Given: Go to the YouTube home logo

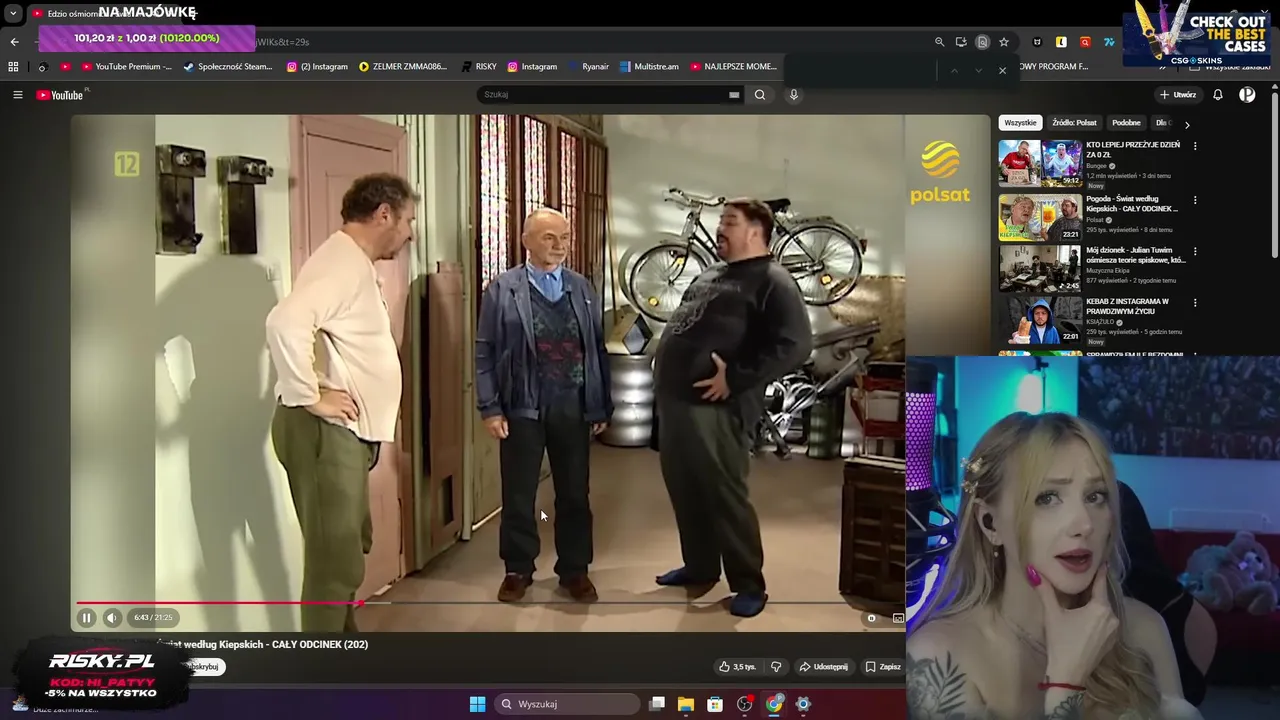Looking at the screenshot, I should pos(60,95).
